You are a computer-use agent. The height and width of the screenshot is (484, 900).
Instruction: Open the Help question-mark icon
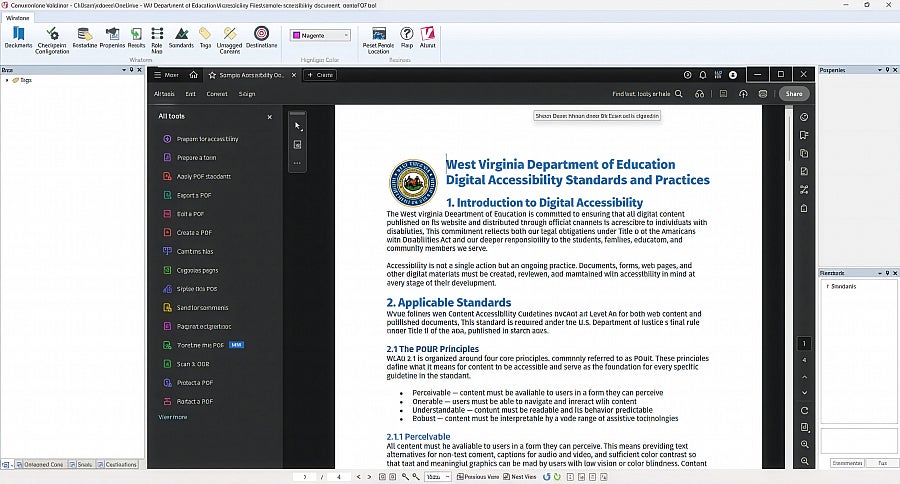(406, 37)
